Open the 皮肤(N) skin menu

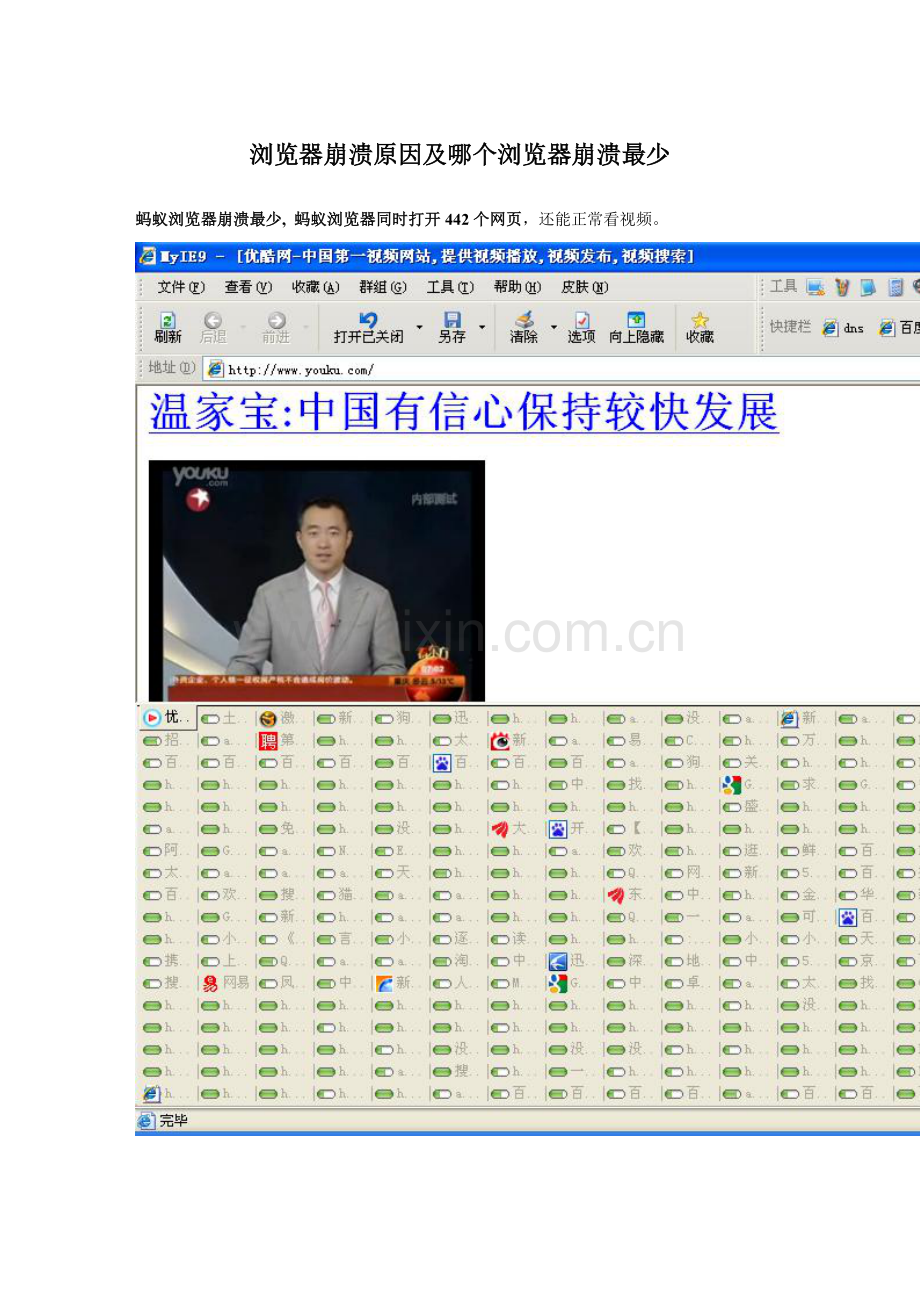point(585,288)
